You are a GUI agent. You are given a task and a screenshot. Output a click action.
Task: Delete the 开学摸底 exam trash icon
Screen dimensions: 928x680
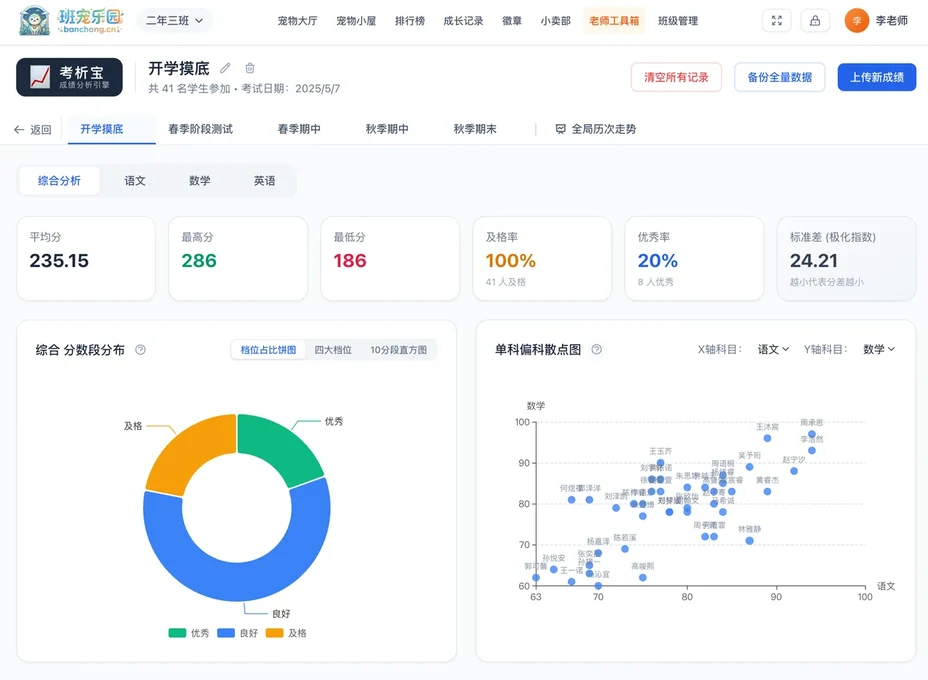(x=250, y=68)
